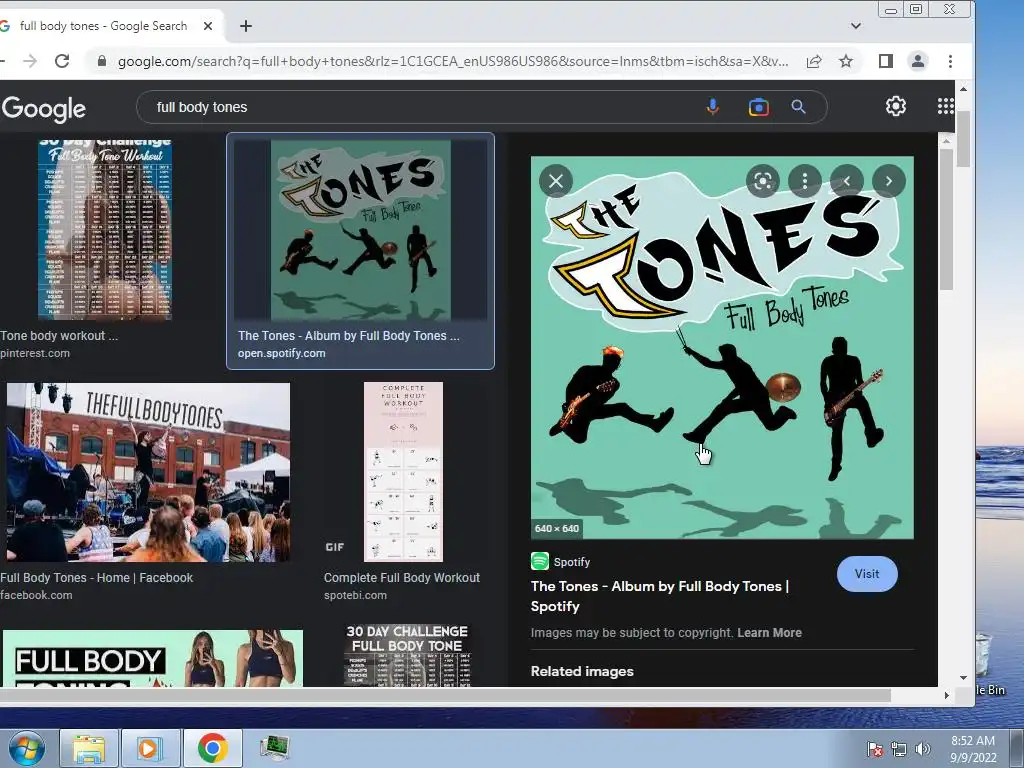Open the Full Body Toning banner thumbnail
Screen dimensions: 1024x768
[153, 658]
